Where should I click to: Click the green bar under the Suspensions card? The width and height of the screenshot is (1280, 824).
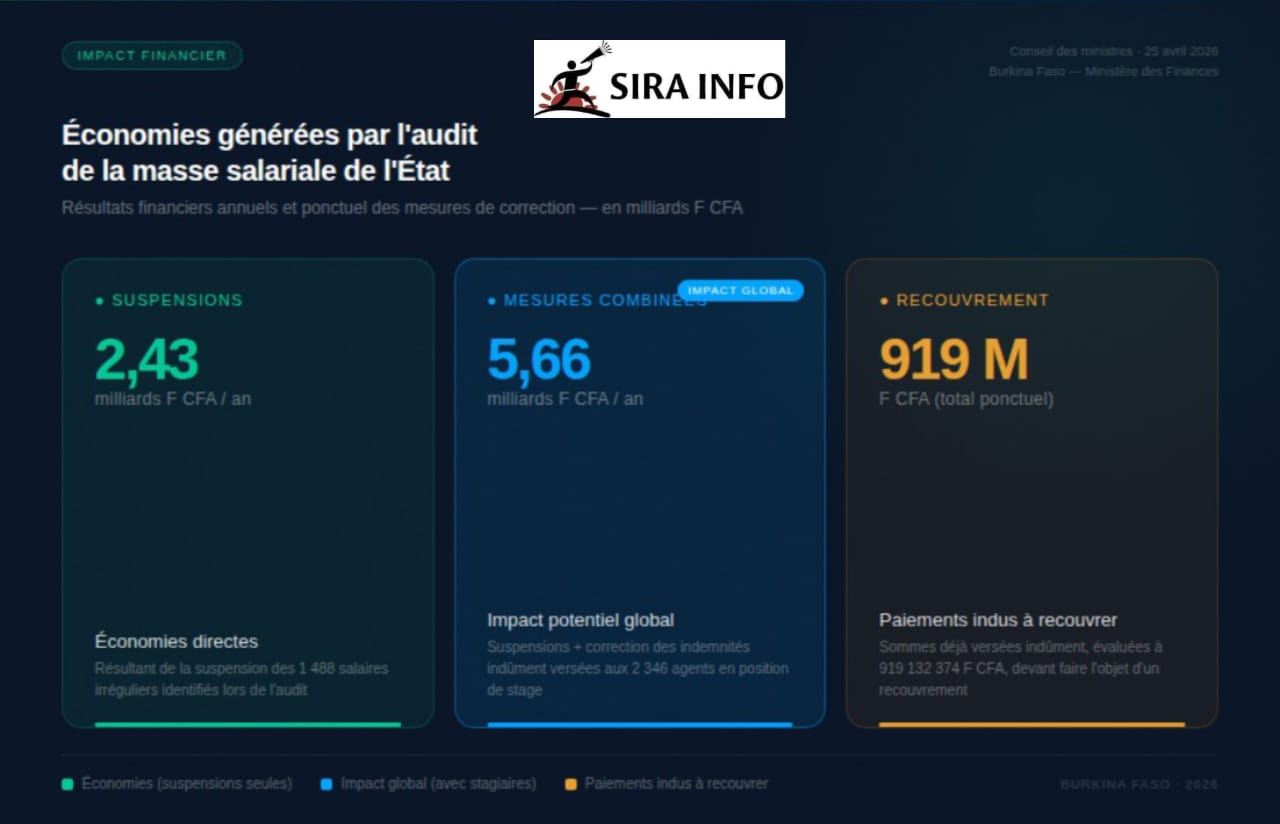pyautogui.click(x=248, y=724)
